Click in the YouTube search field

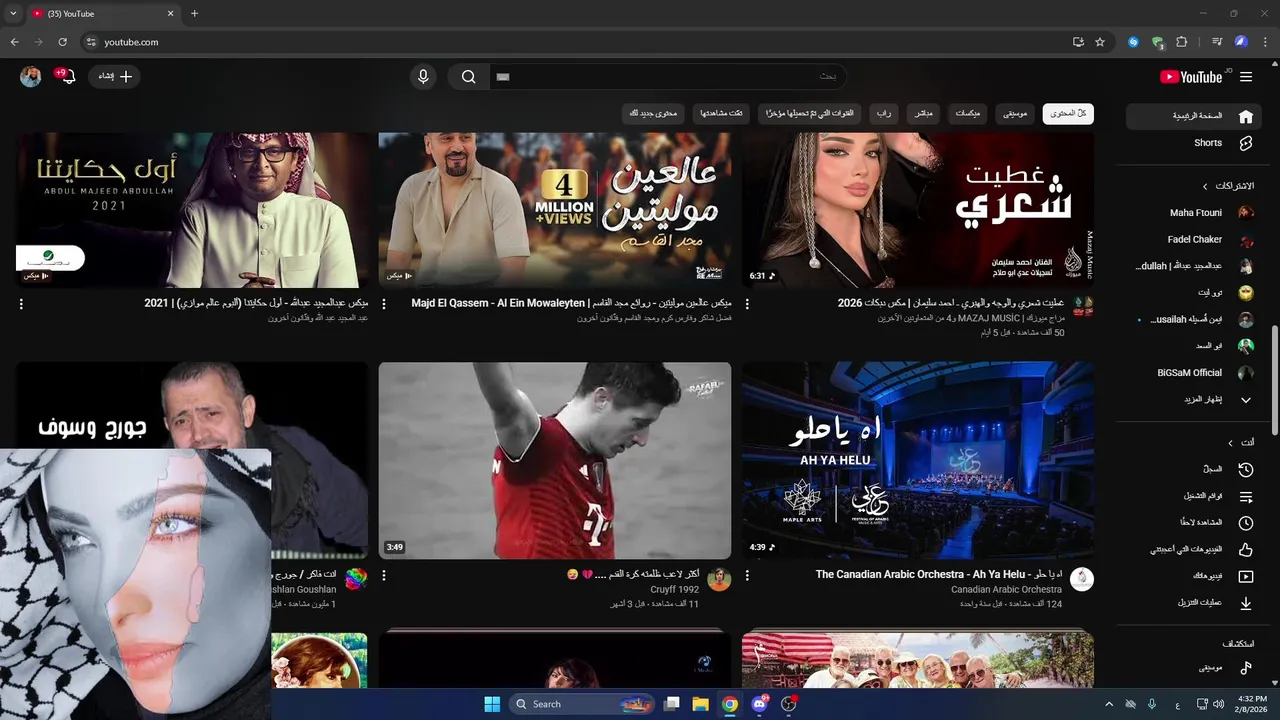tap(668, 77)
